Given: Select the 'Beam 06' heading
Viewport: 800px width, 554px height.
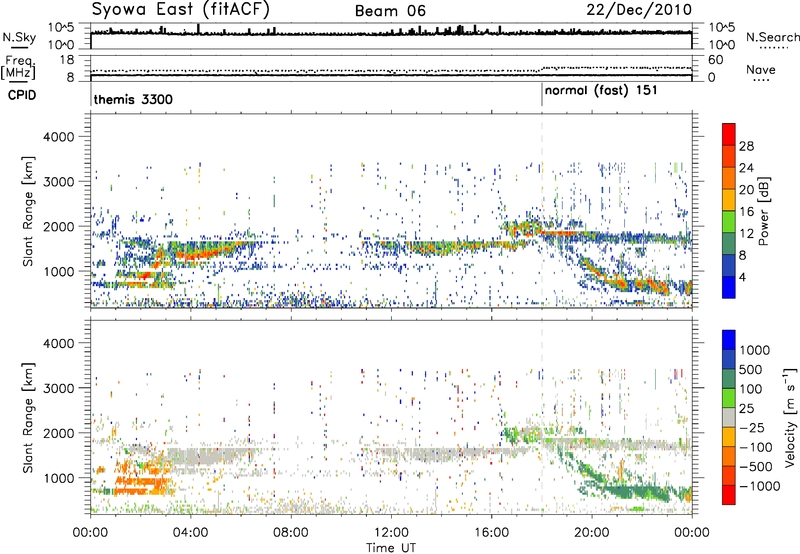Looking at the screenshot, I should (390, 11).
